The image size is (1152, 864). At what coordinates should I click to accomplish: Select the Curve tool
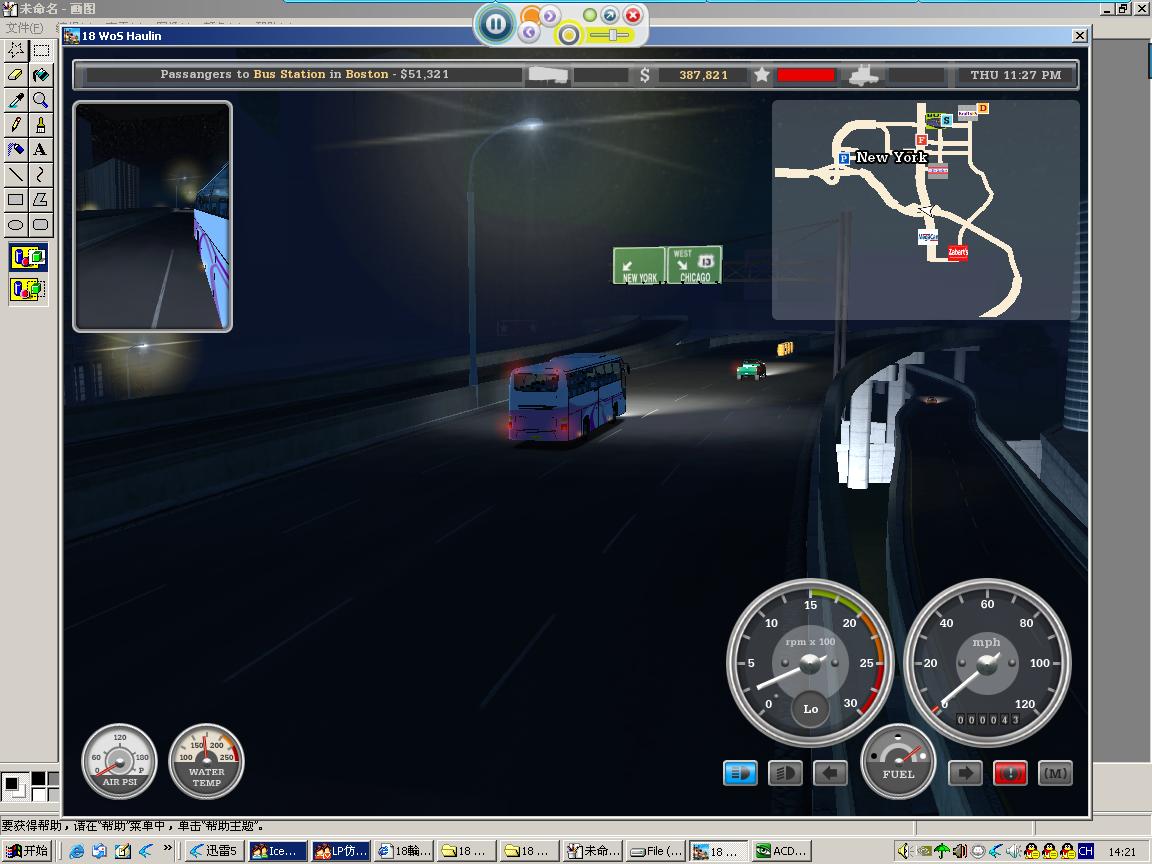pos(41,174)
